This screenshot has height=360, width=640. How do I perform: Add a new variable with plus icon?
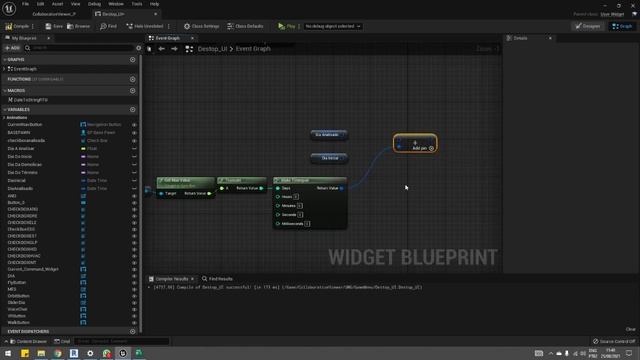point(133,109)
